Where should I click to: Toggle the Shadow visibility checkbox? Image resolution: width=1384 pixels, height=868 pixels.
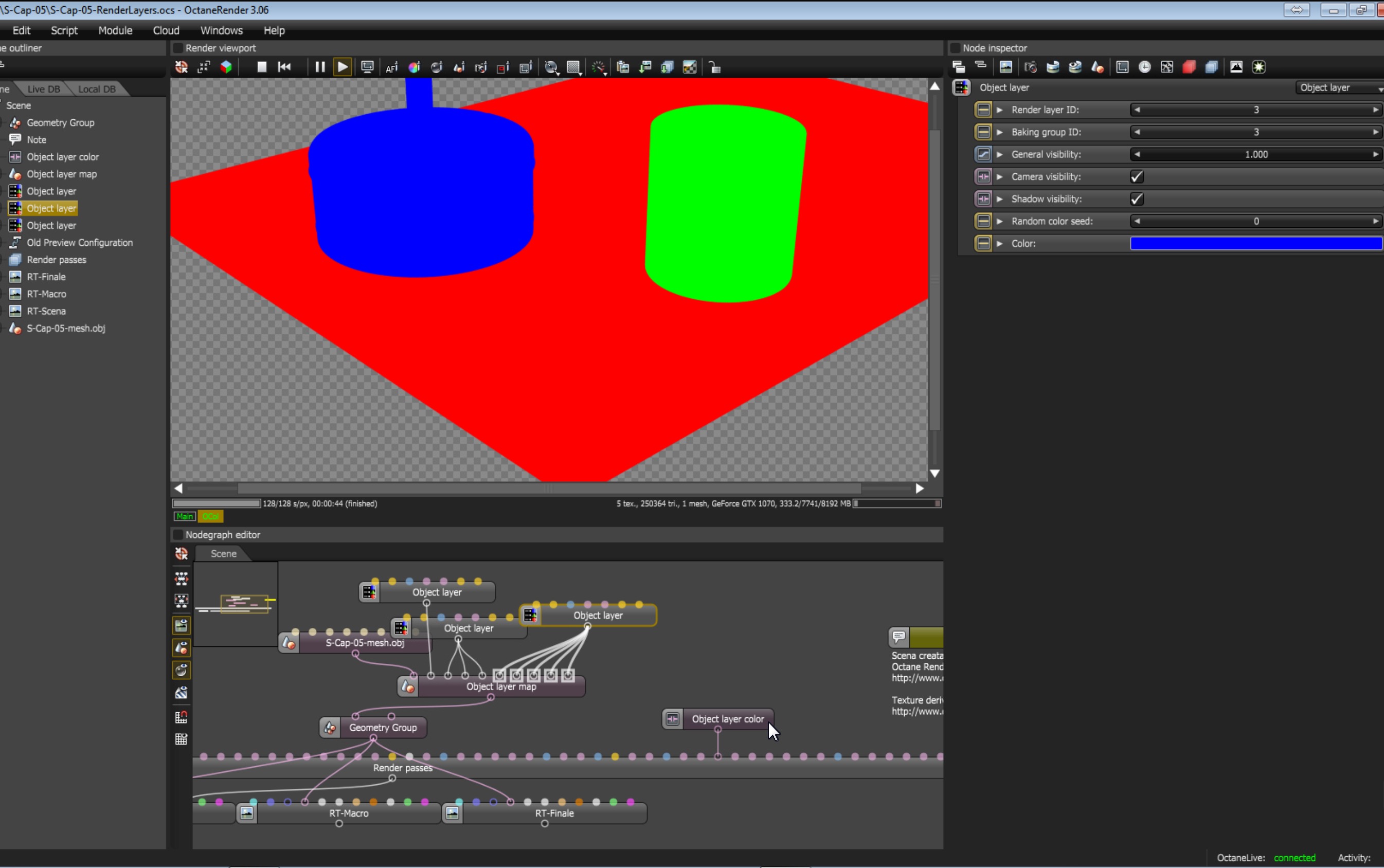pyautogui.click(x=1137, y=199)
